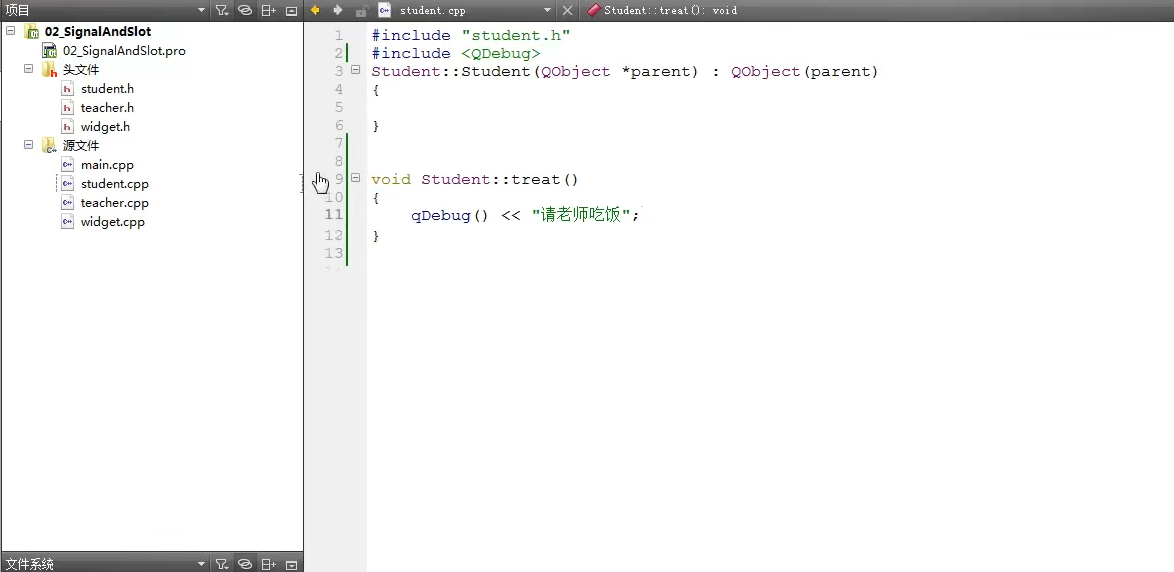Collapse the 源文件 folder
The height and width of the screenshot is (572, 1174).
28,144
